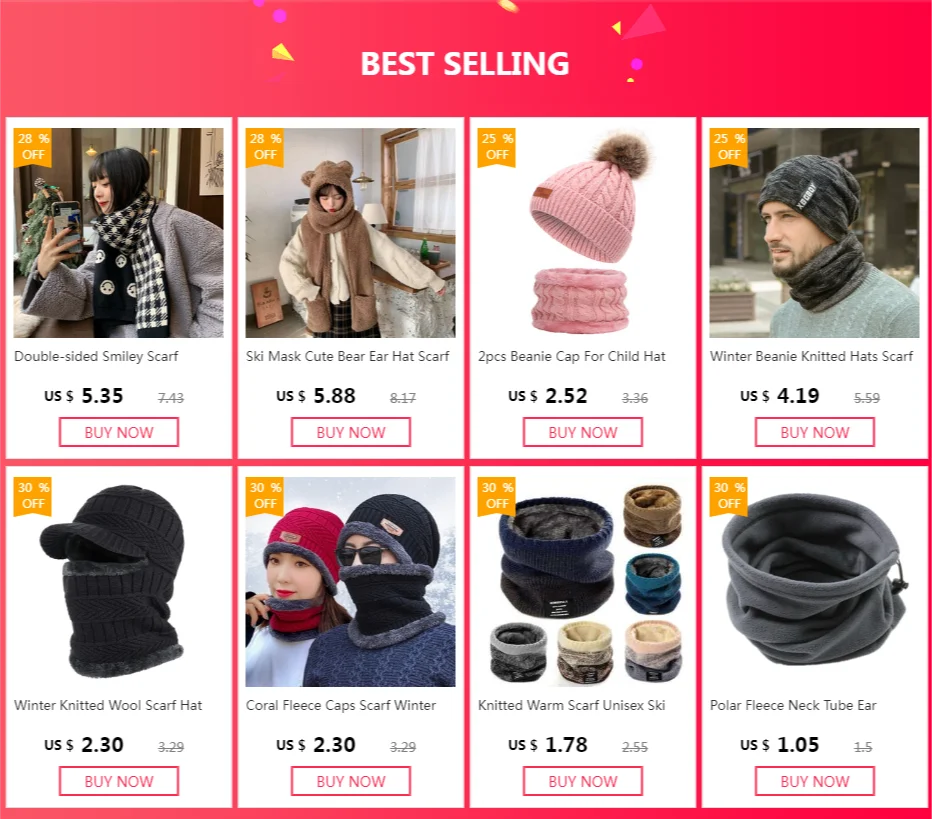Buy the Winter Beanie Knitted Hats Scarf
The width and height of the screenshot is (932, 819).
click(x=815, y=432)
